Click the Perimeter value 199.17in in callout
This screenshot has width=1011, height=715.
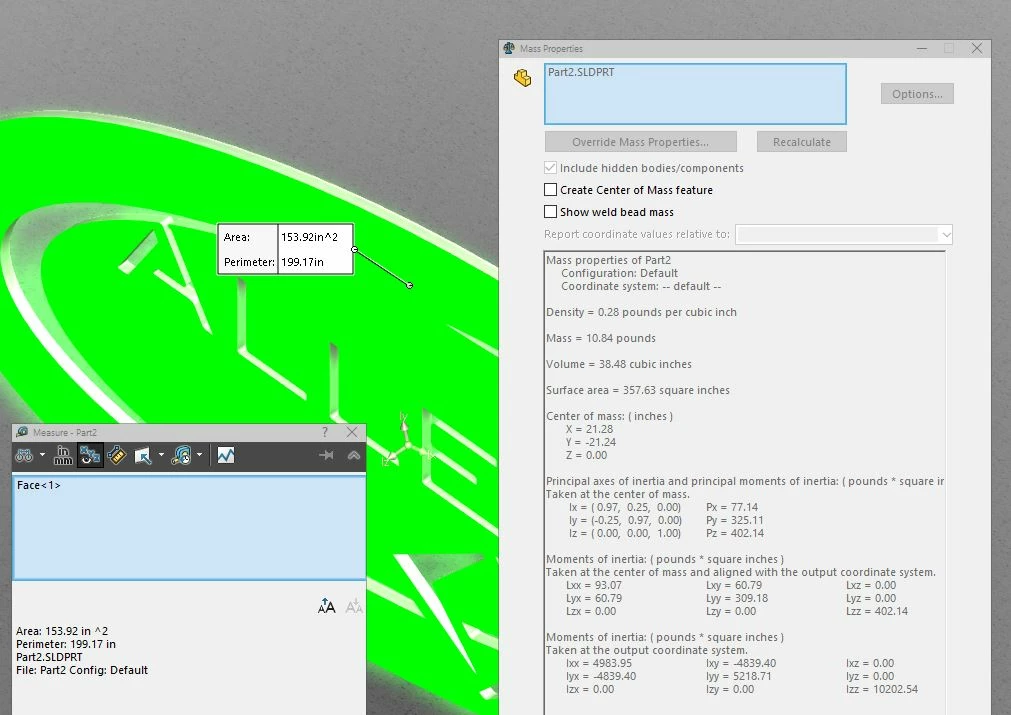point(302,262)
